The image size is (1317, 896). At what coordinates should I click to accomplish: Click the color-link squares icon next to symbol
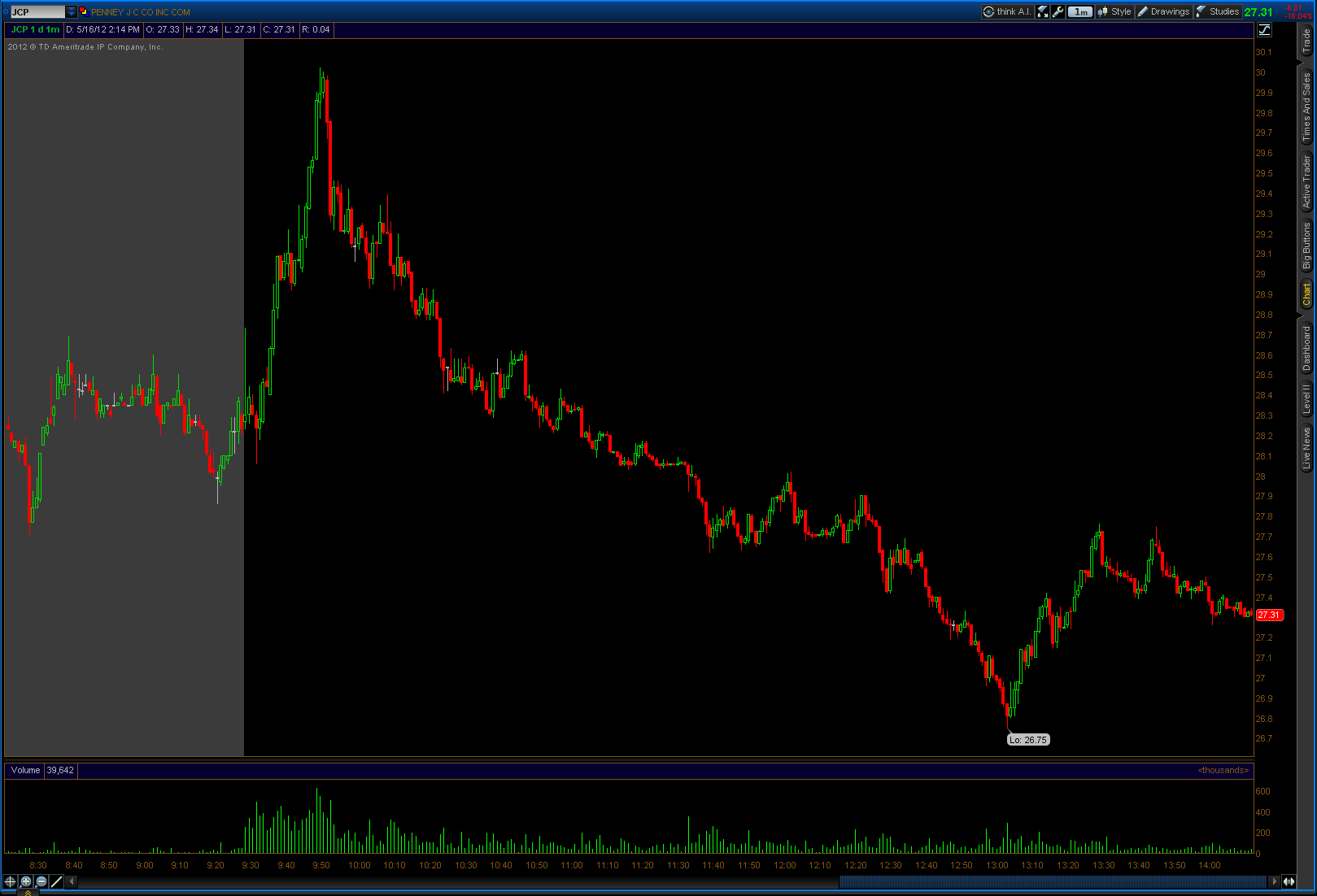tap(83, 12)
